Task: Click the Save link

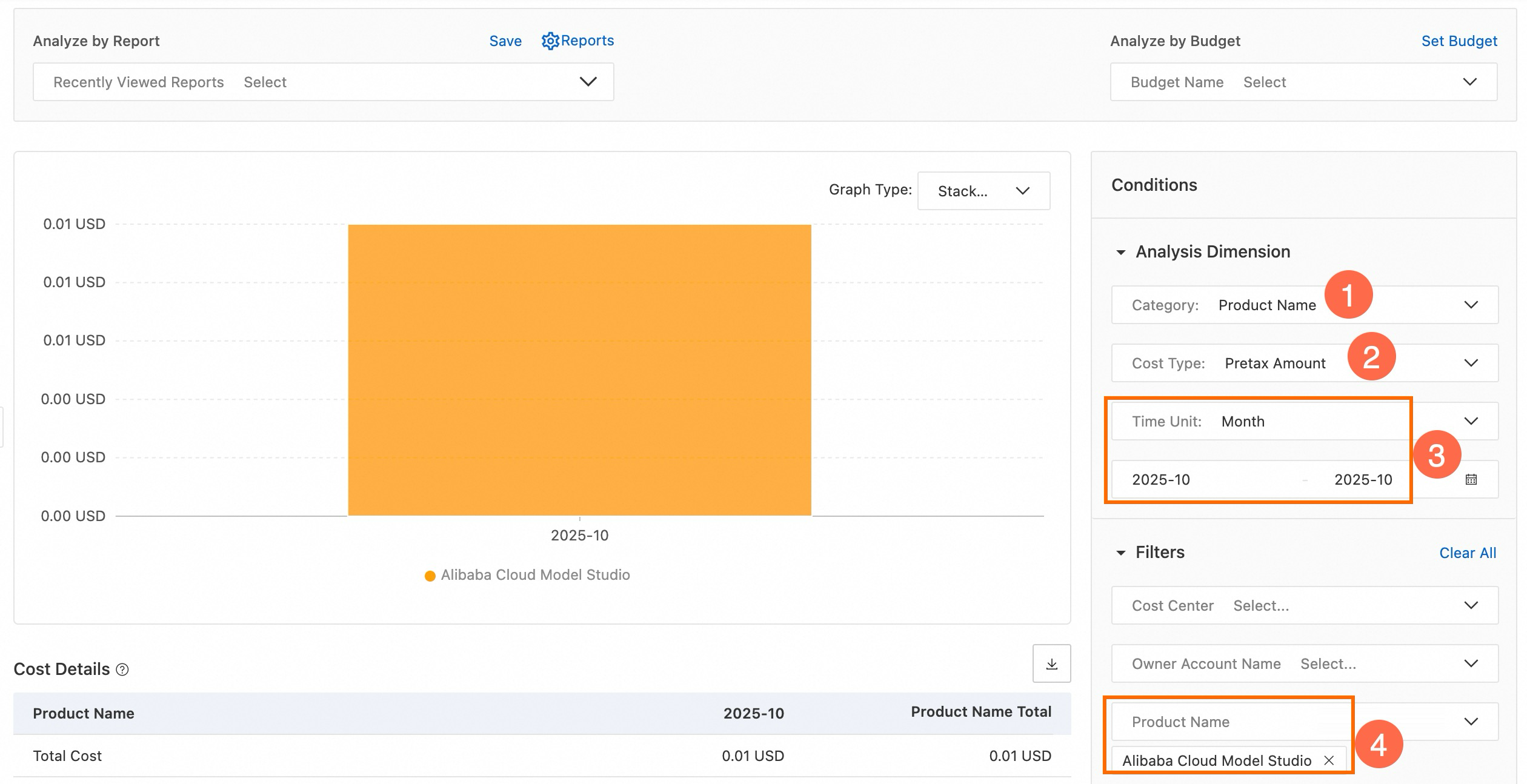Action: [x=505, y=41]
